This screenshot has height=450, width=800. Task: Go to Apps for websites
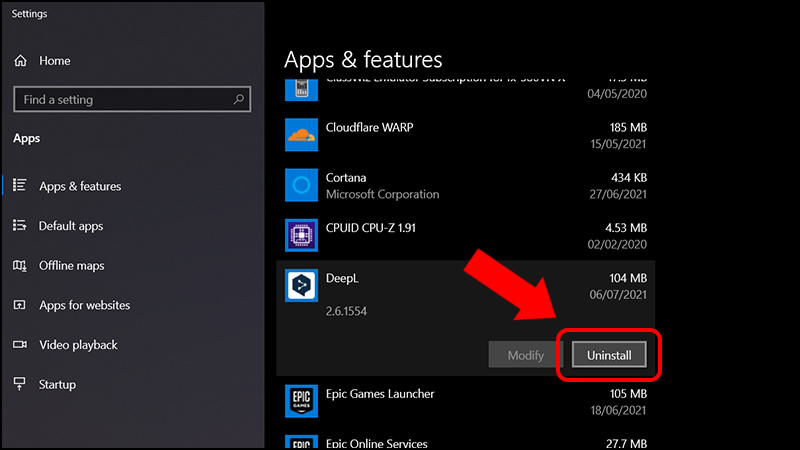click(x=84, y=306)
